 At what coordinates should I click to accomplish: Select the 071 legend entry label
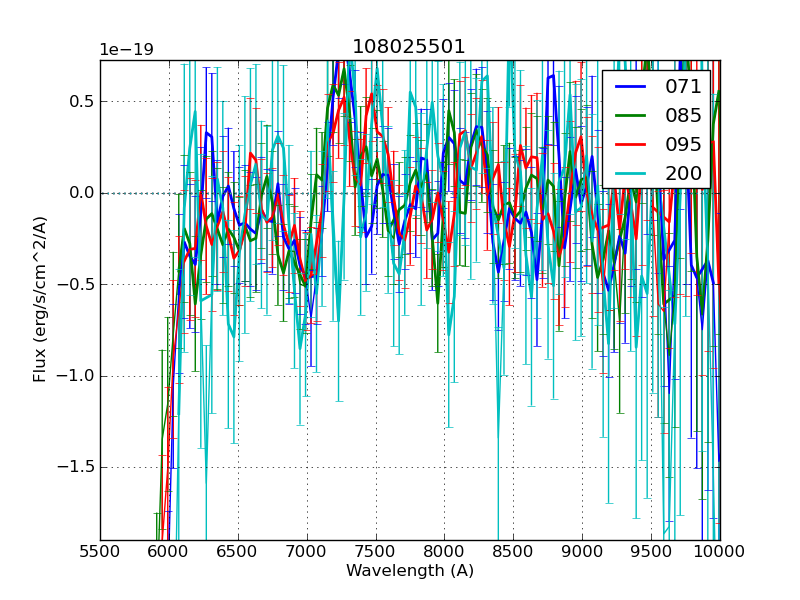(x=683, y=87)
